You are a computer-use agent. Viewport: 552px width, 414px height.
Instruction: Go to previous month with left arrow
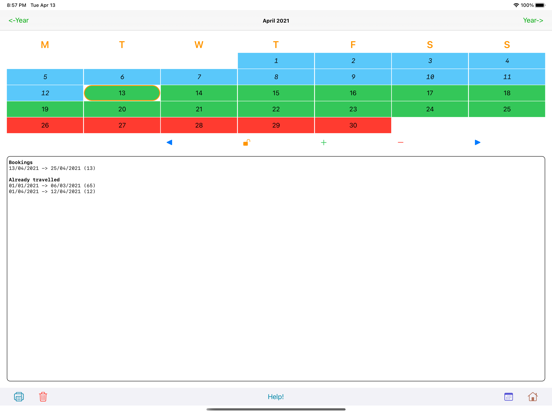click(x=169, y=142)
